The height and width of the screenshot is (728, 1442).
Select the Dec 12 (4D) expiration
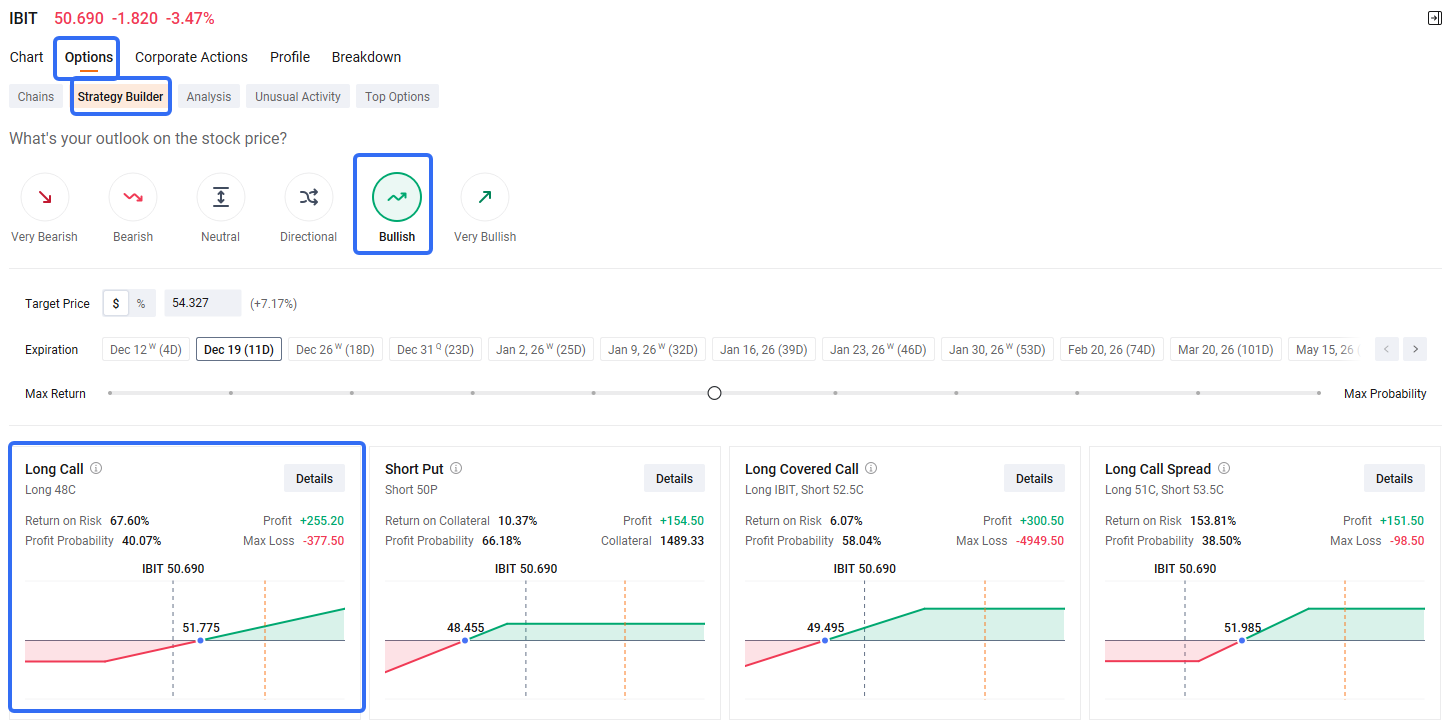tap(146, 349)
